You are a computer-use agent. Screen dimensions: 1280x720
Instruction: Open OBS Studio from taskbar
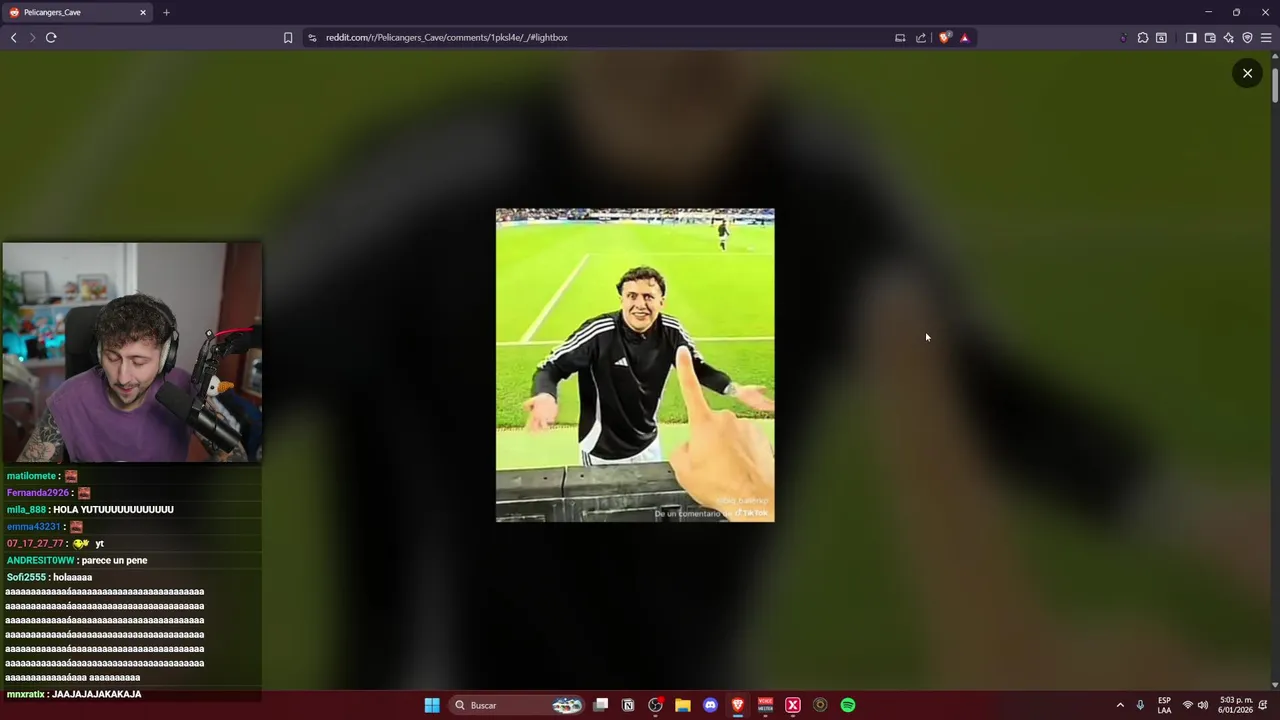pos(655,705)
